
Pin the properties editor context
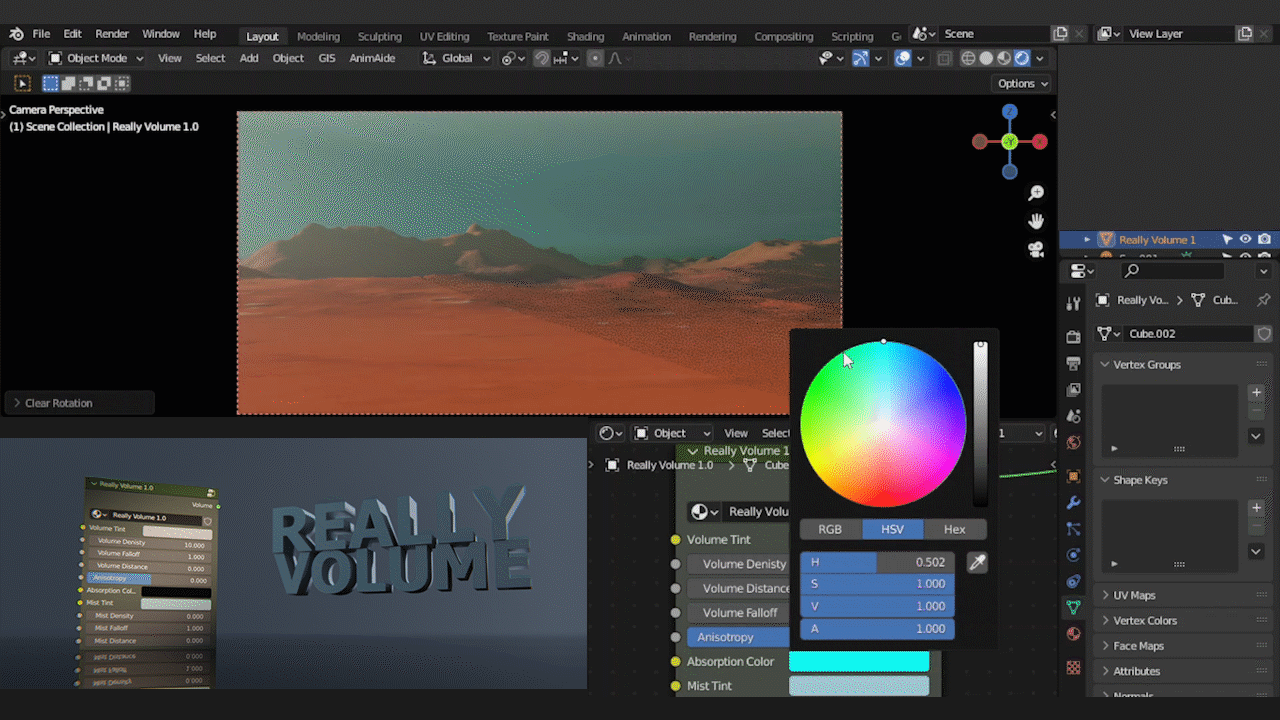(1264, 300)
